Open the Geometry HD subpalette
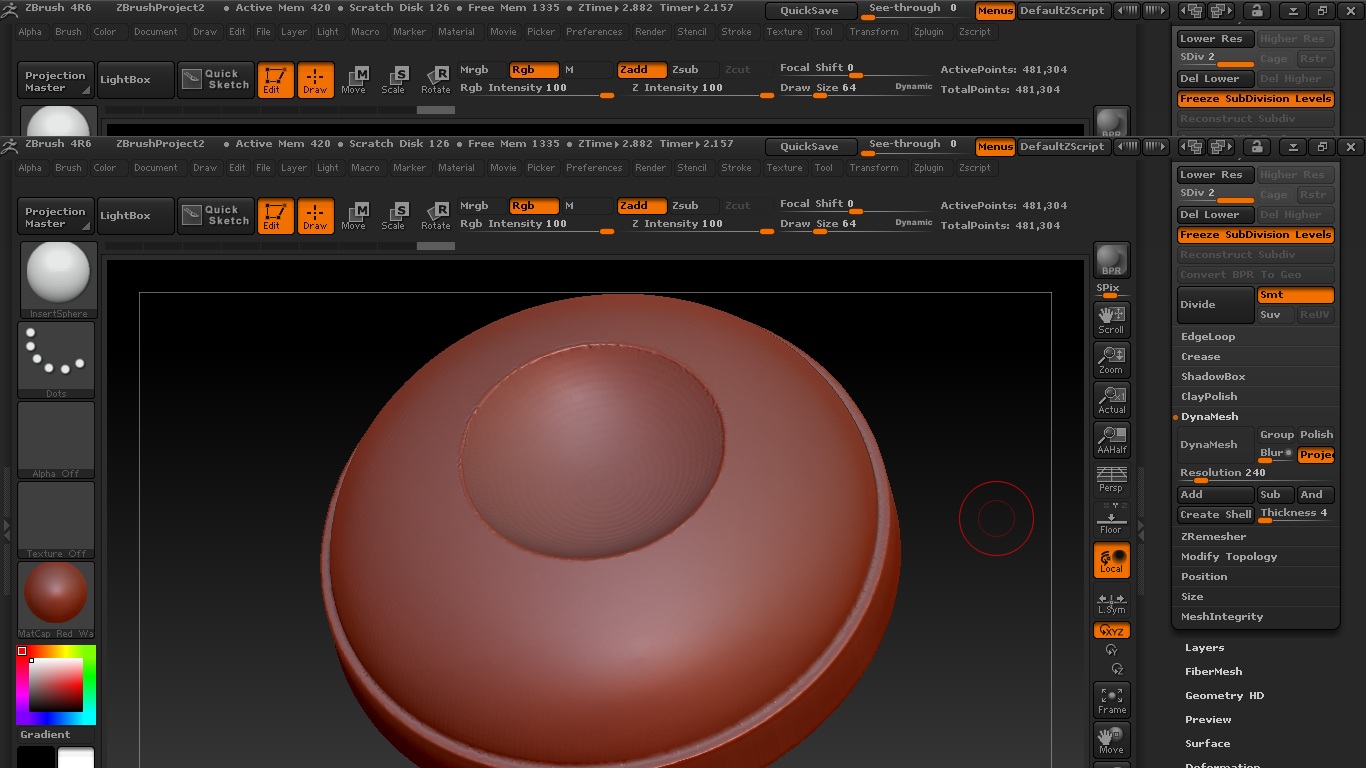The width and height of the screenshot is (1366, 768). coord(1224,696)
